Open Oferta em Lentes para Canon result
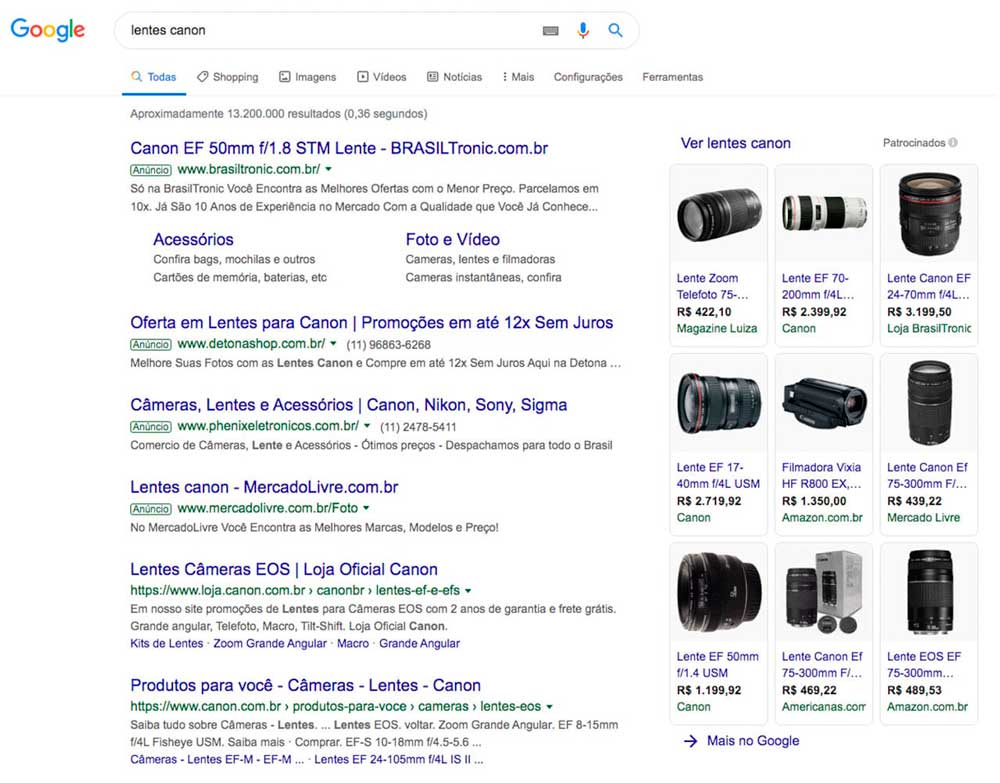 [372, 323]
